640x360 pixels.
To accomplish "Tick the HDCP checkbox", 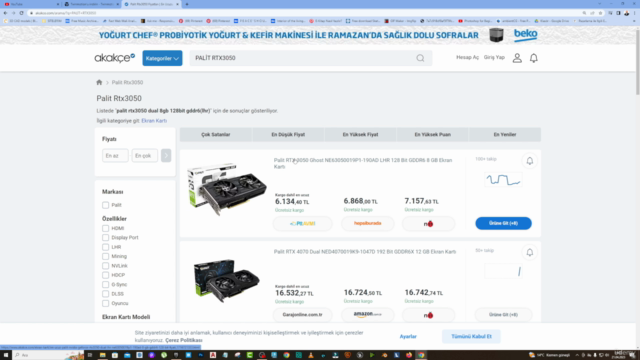I will [106, 275].
